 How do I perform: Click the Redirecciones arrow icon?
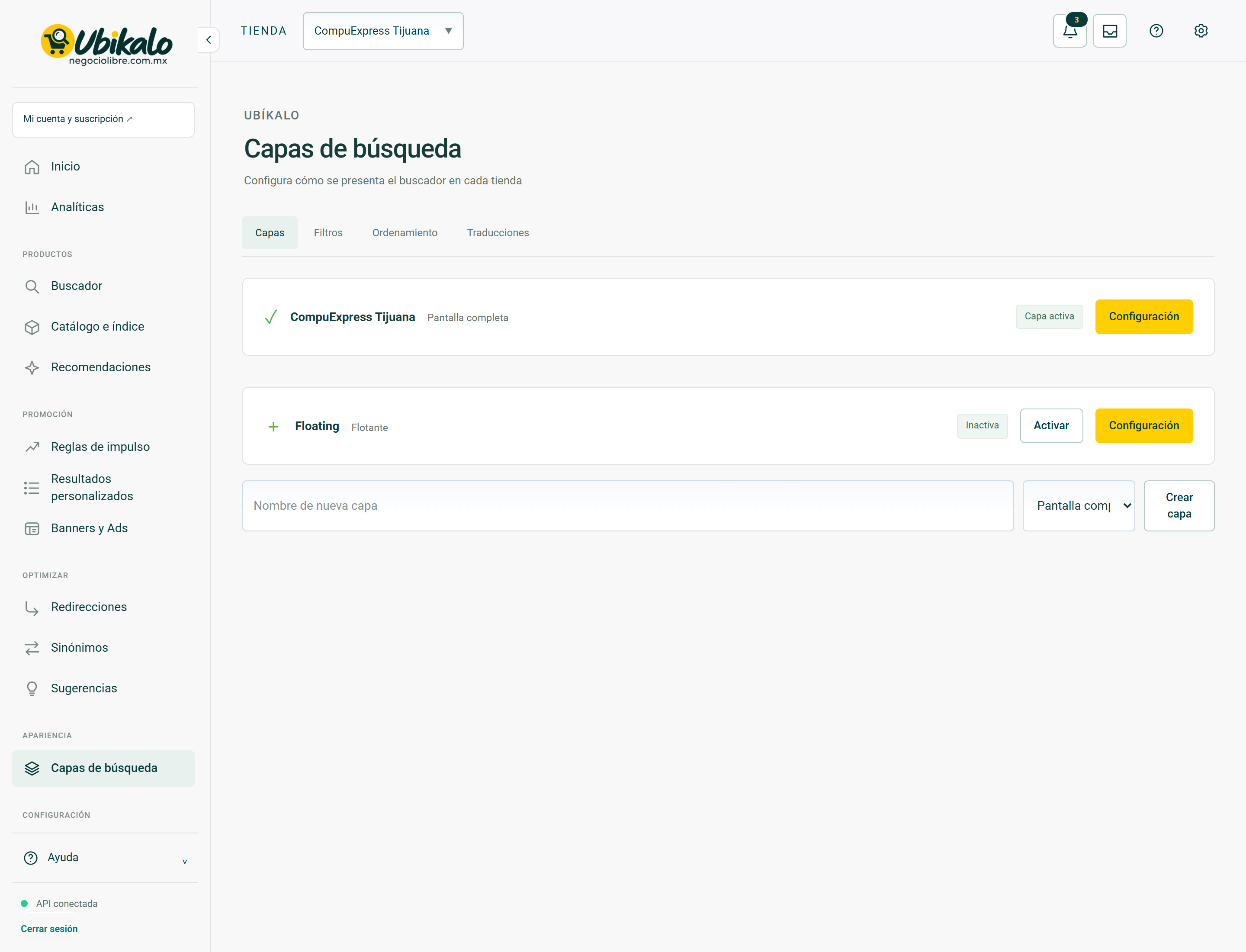click(32, 608)
